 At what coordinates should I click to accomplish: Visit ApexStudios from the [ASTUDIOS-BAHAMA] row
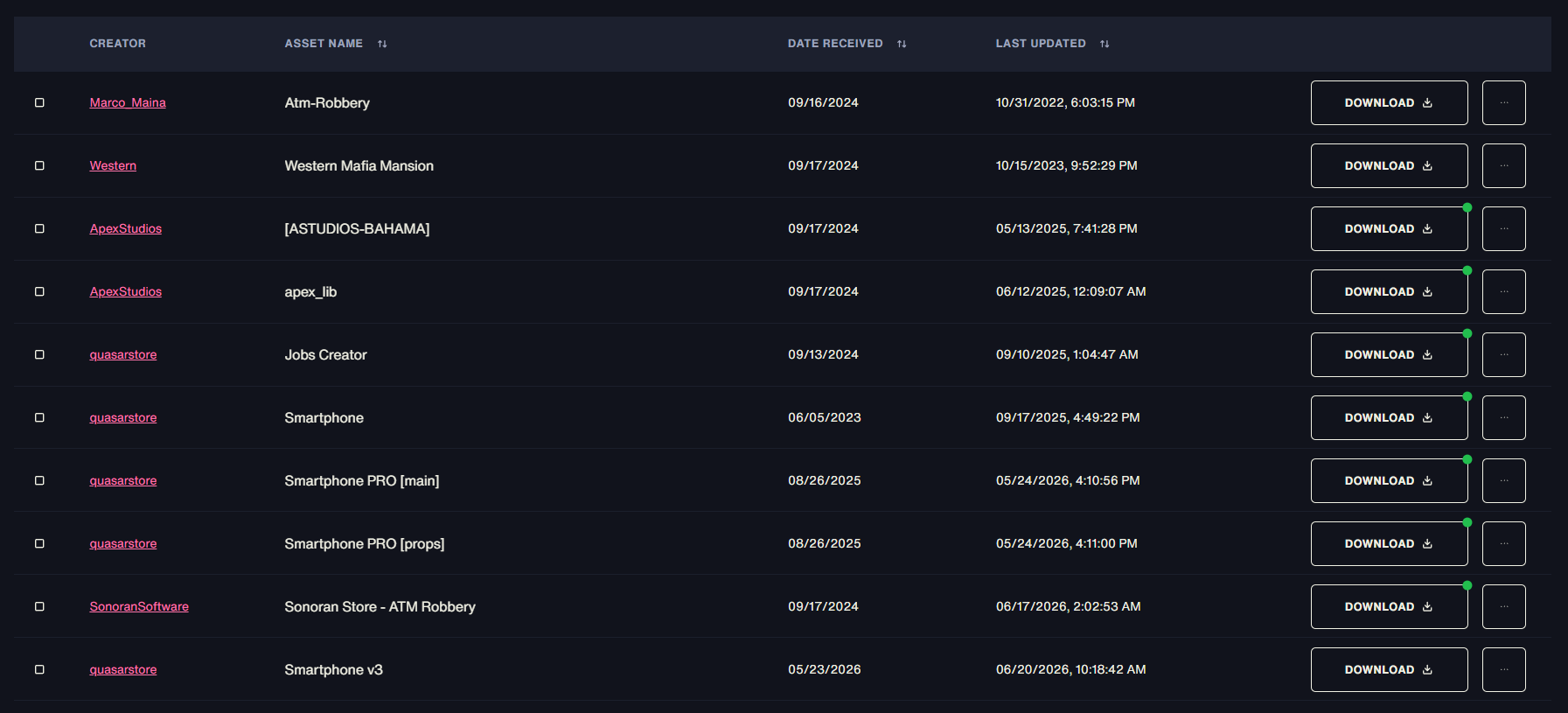click(126, 228)
